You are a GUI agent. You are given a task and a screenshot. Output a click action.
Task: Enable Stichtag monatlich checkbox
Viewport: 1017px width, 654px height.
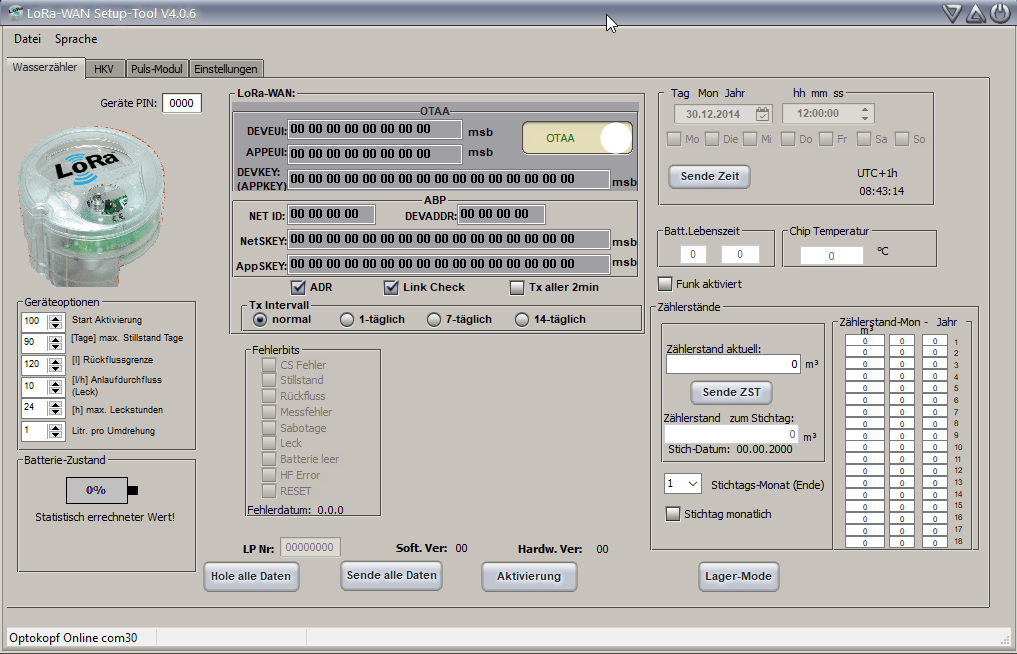coord(673,514)
